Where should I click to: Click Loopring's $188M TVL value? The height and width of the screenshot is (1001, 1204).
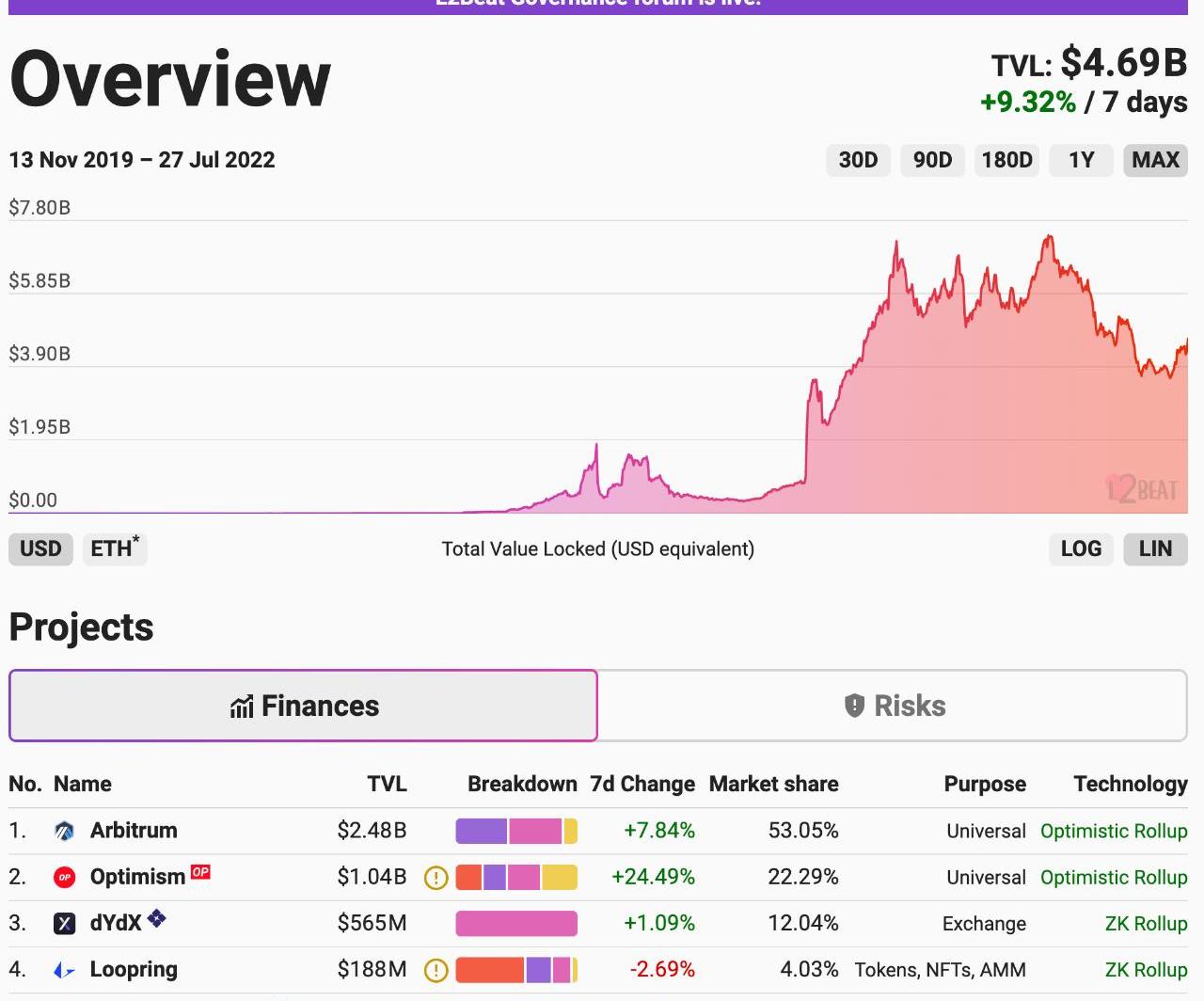click(x=372, y=970)
